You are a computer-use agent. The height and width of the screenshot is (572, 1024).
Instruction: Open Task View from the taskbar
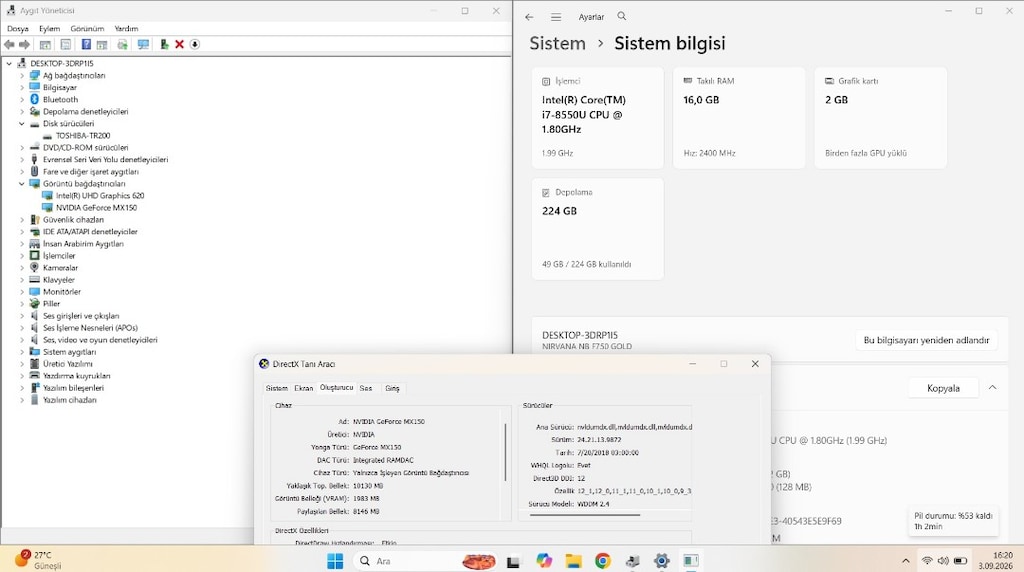click(513, 561)
